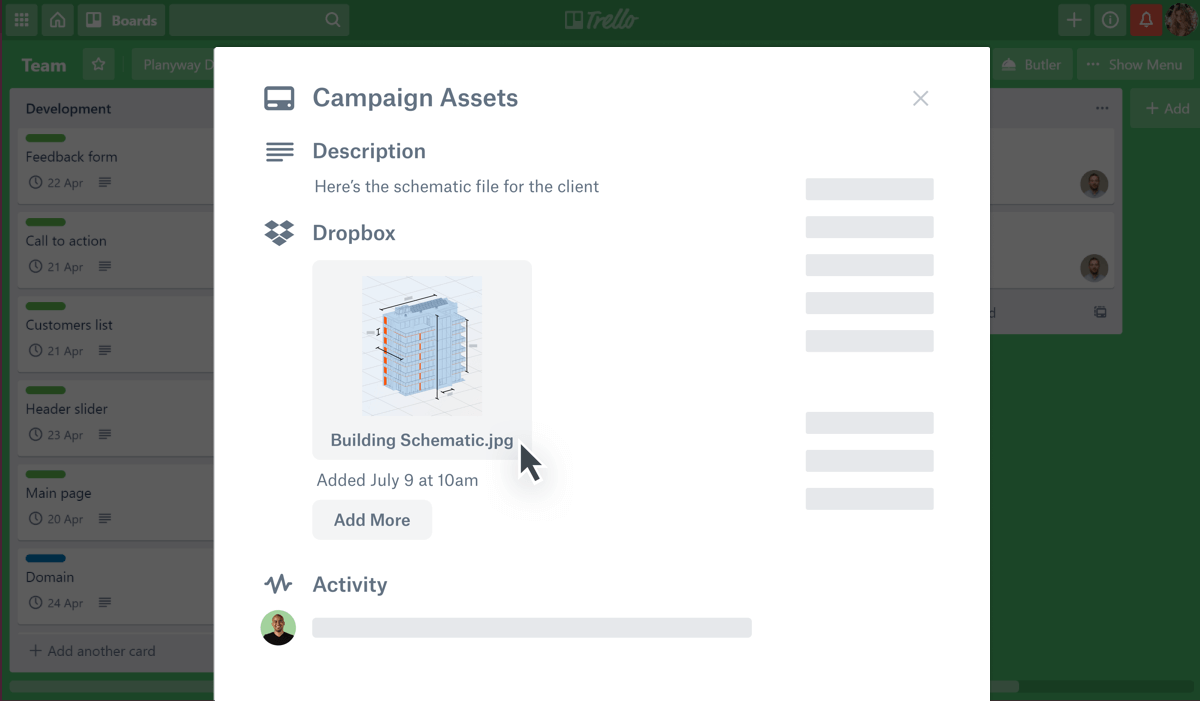This screenshot has width=1200, height=701.
Task: Click the apps grid icon
Action: [x=21, y=19]
